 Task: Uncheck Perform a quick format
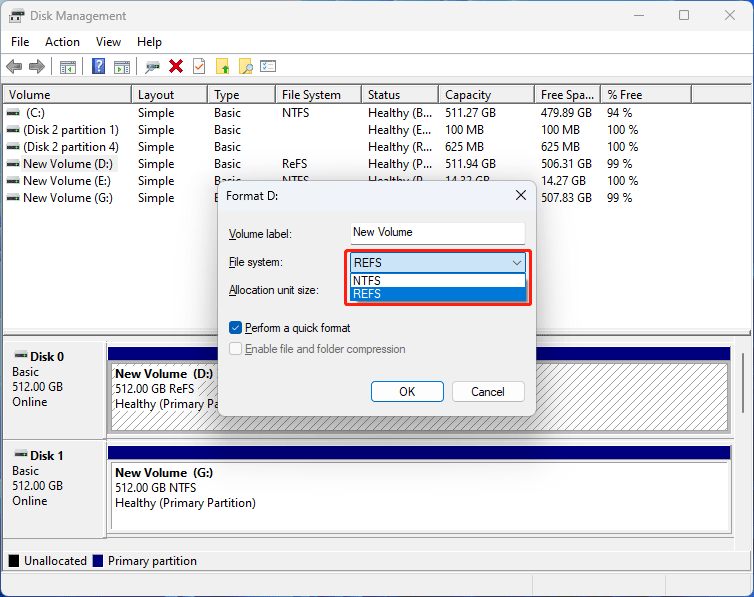tap(235, 328)
